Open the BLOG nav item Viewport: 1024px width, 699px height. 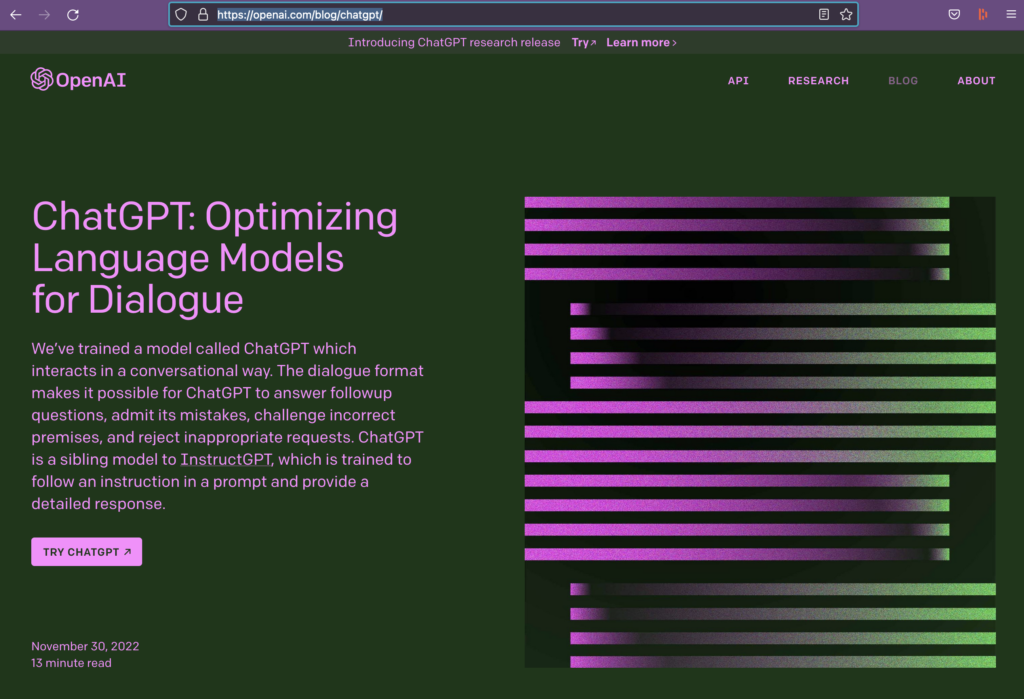[x=903, y=80]
